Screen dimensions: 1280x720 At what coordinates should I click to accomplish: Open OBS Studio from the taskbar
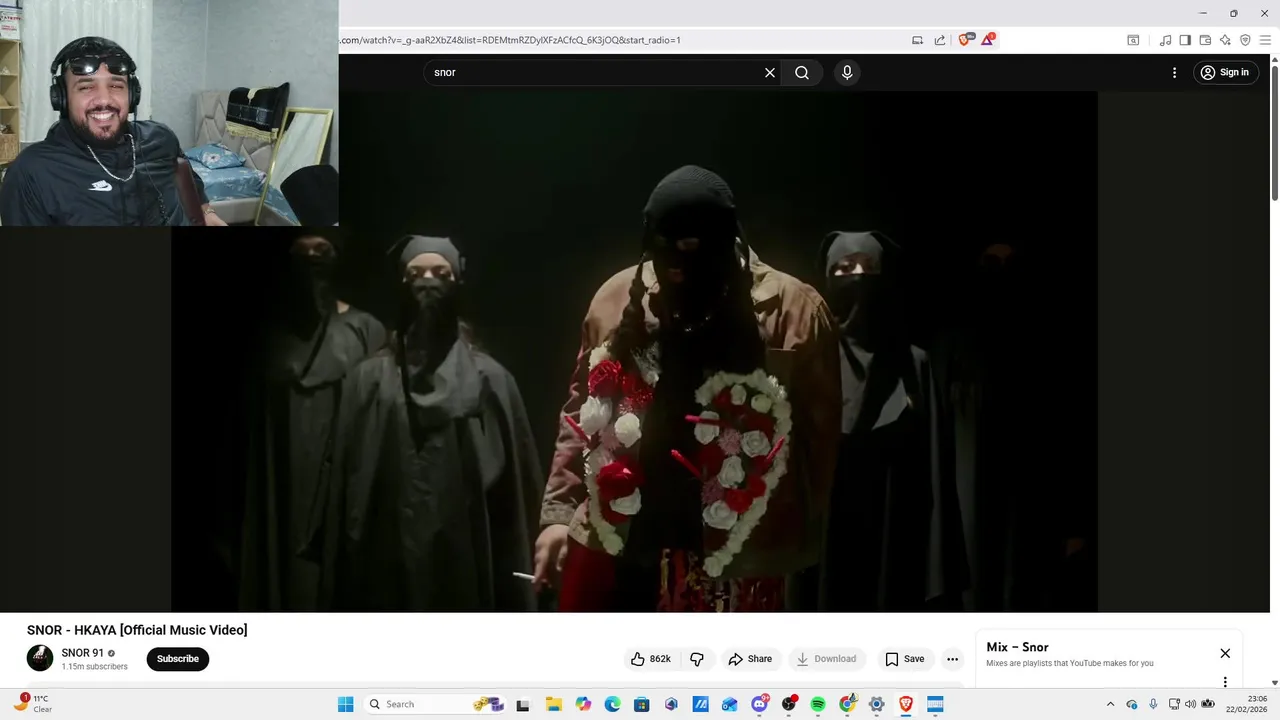789,704
